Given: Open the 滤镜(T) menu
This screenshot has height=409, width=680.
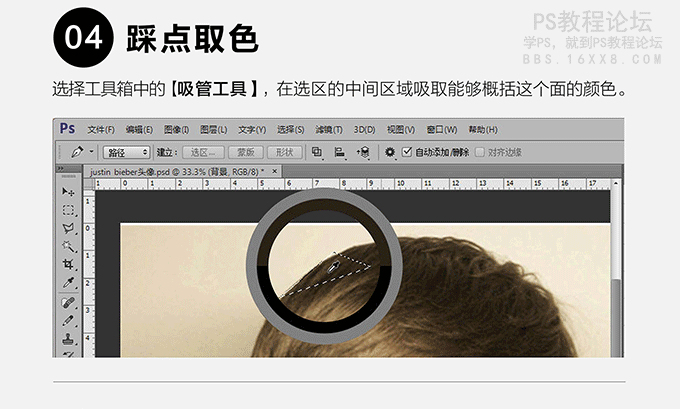Looking at the screenshot, I should 329,130.
